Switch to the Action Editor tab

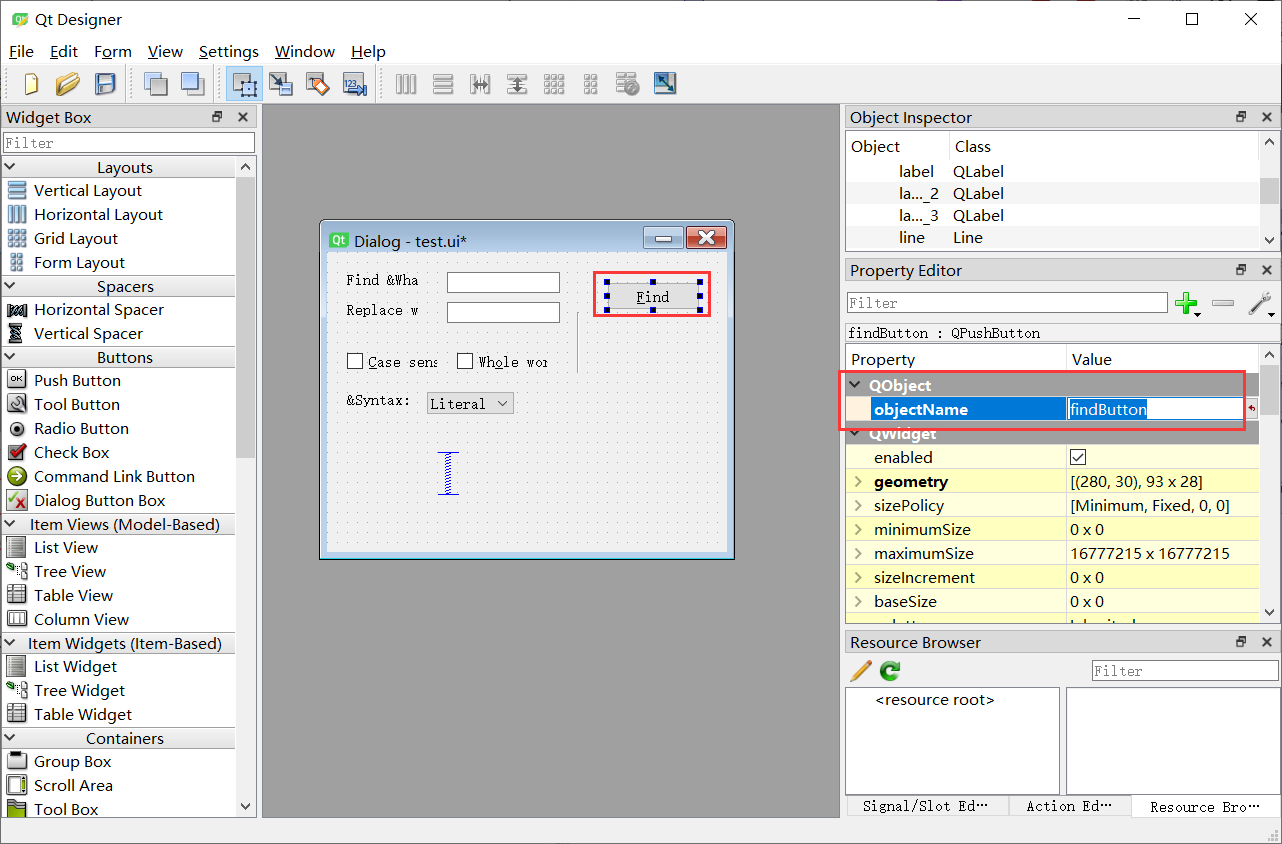pyautogui.click(x=1069, y=805)
